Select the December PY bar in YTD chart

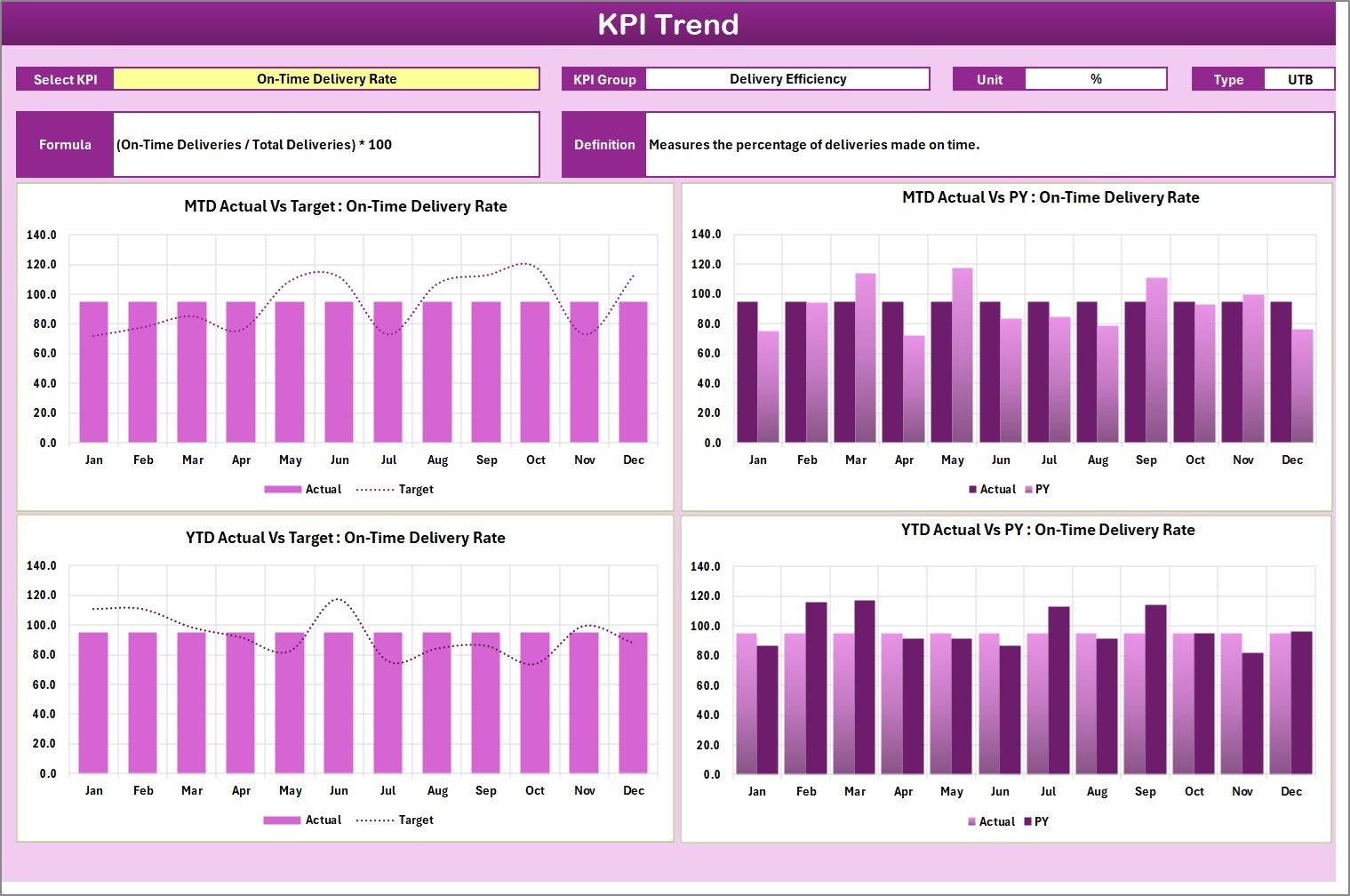pos(1300,702)
